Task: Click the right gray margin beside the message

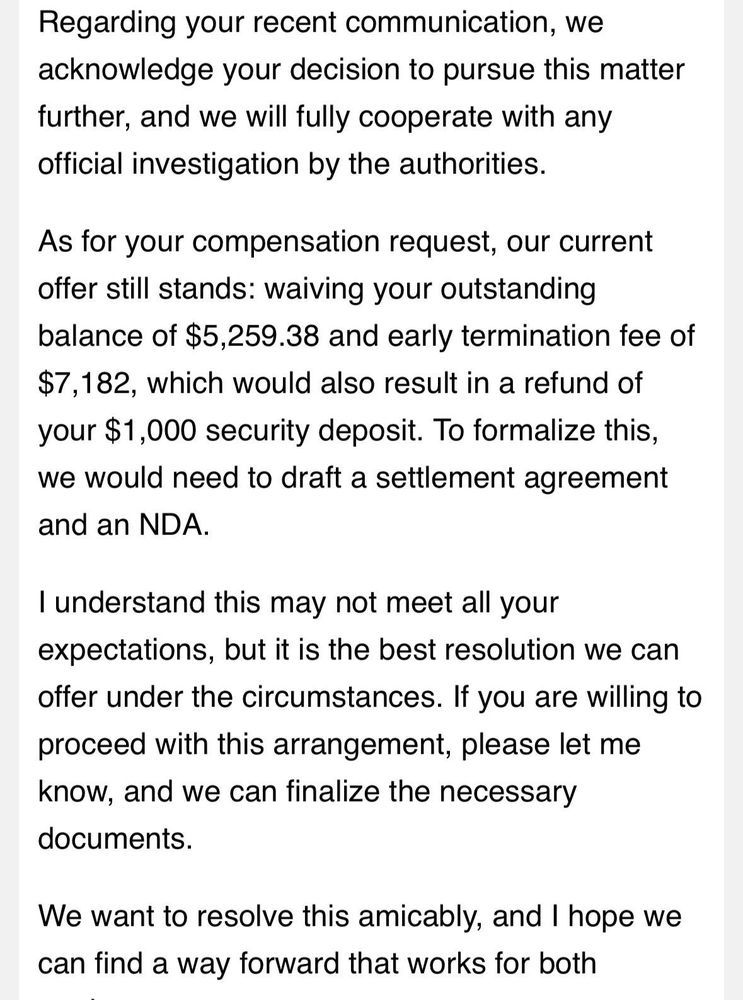Action: pos(733,500)
